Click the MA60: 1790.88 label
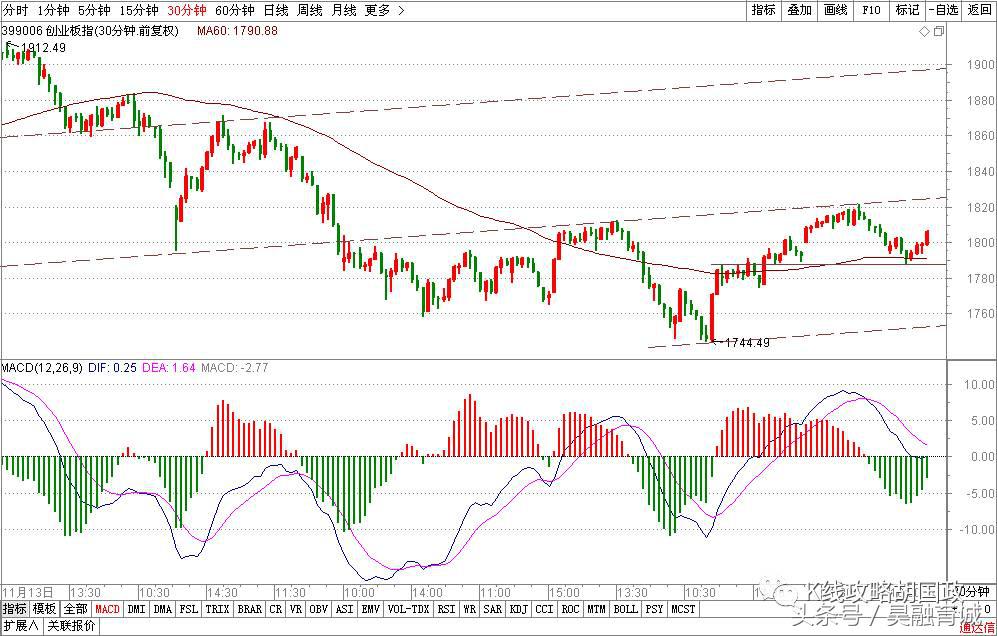 [x=237, y=31]
